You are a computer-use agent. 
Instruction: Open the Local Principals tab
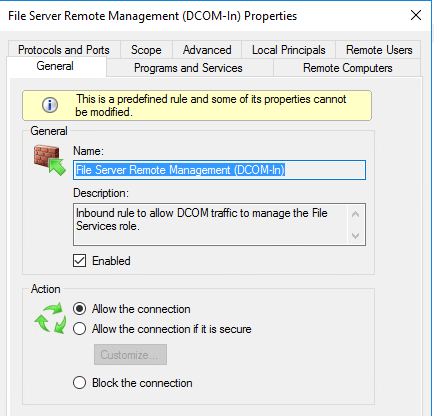[x=289, y=50]
